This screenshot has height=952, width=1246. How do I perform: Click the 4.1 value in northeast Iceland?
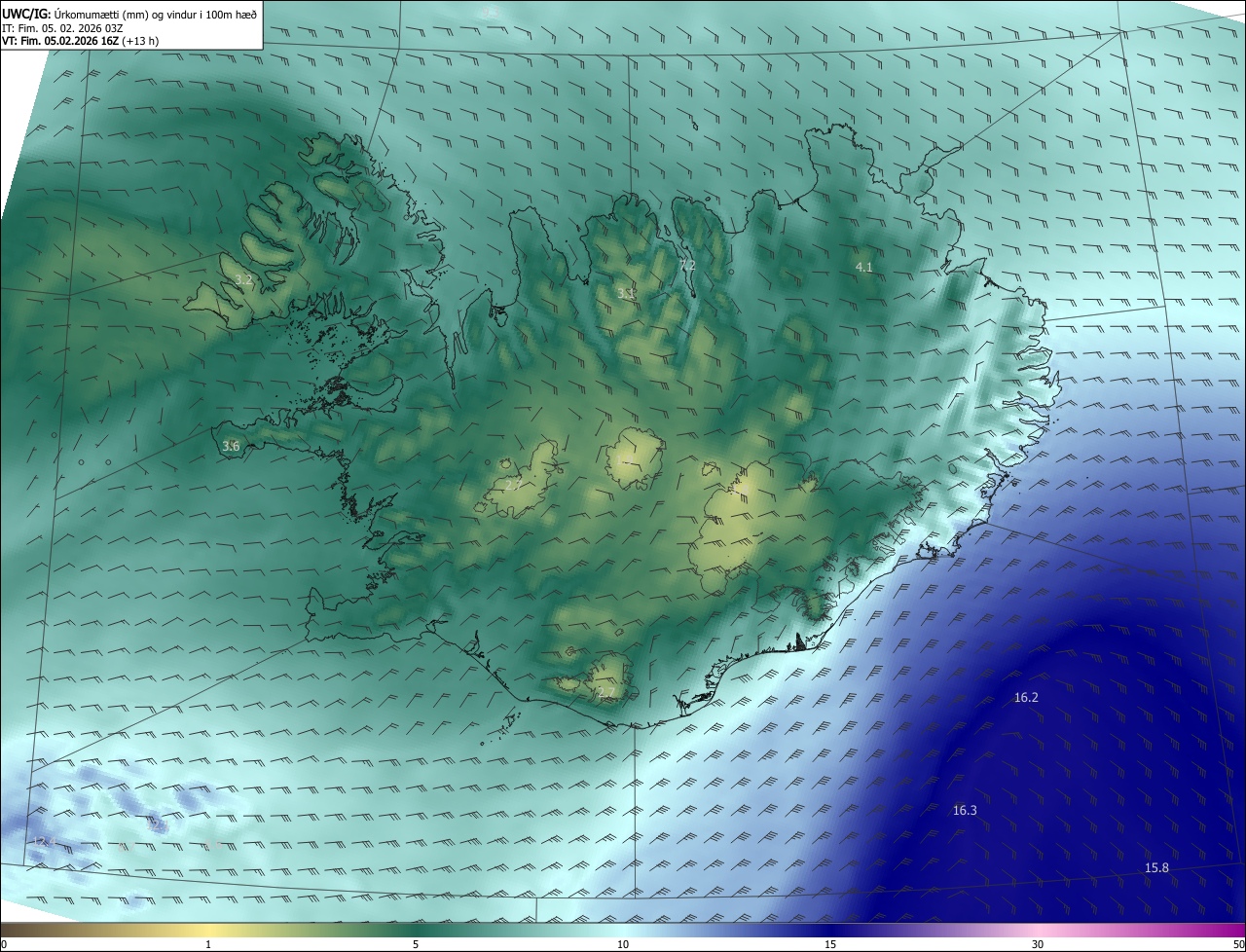click(x=864, y=267)
